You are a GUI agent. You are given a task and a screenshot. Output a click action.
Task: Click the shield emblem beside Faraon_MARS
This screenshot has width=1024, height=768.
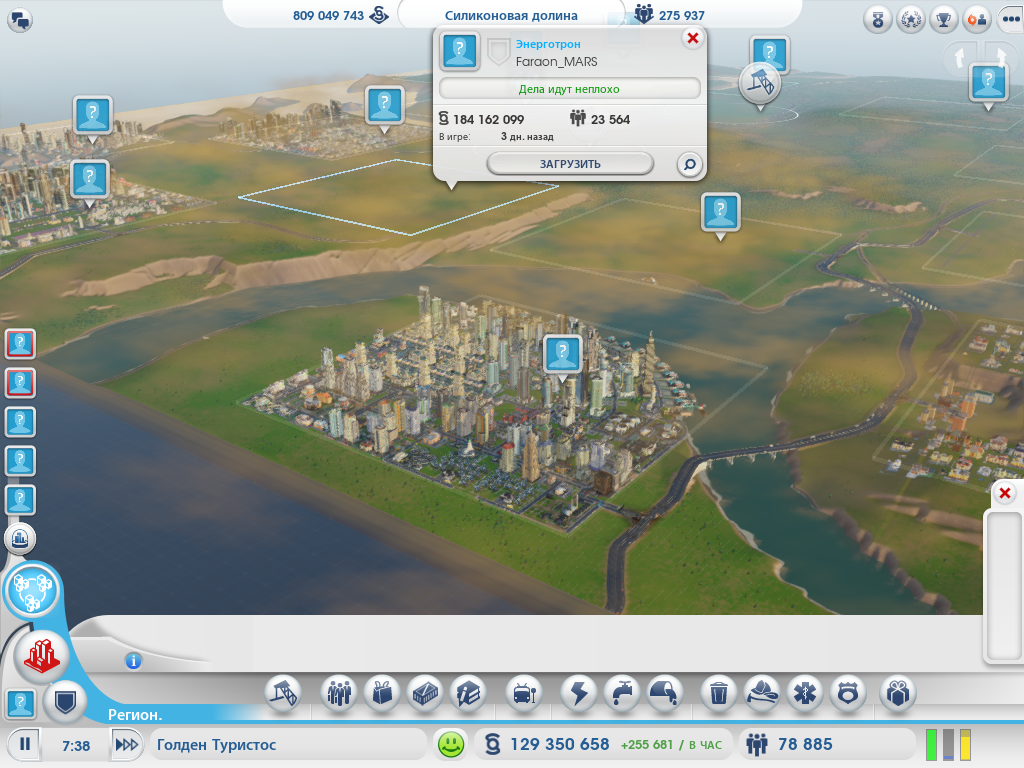(498, 52)
